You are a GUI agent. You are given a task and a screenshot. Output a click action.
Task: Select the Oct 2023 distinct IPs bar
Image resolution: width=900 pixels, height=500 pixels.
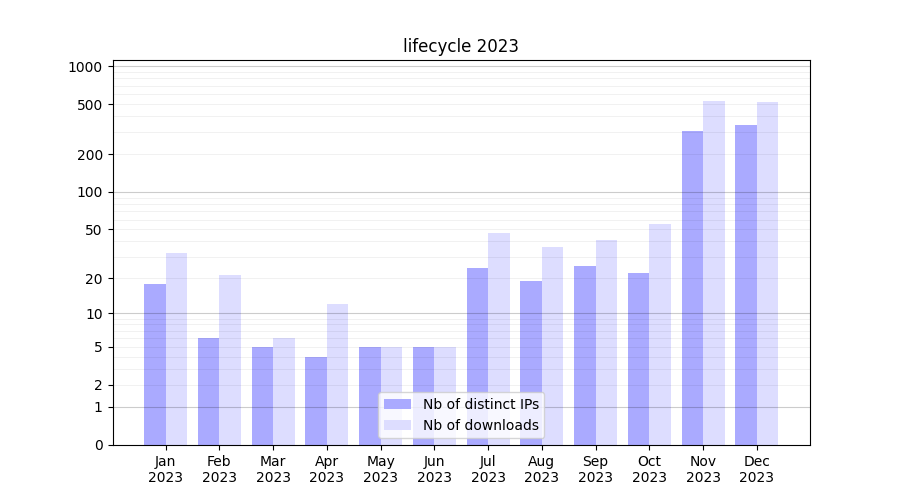coord(638,359)
